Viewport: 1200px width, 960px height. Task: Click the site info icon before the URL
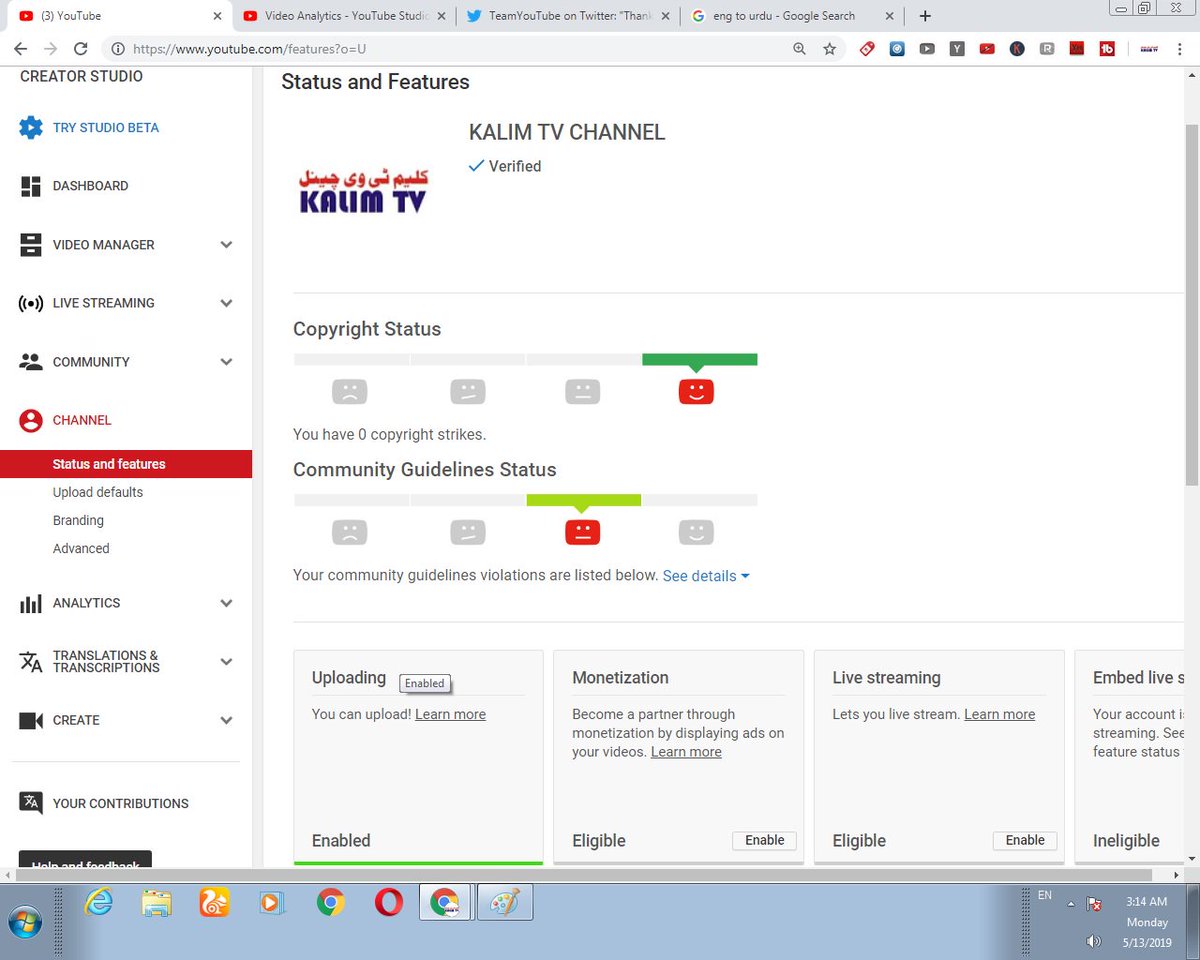117,48
